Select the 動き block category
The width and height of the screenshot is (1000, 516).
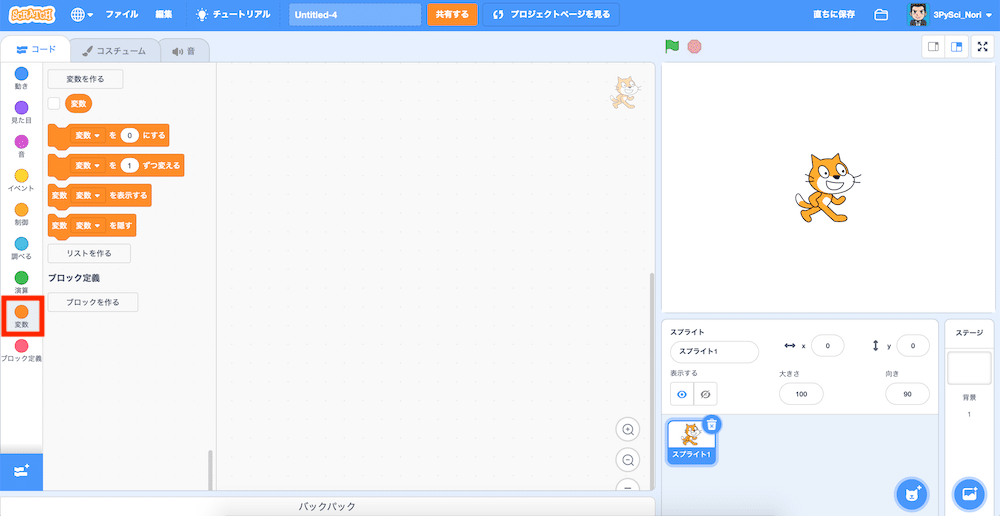point(21,78)
